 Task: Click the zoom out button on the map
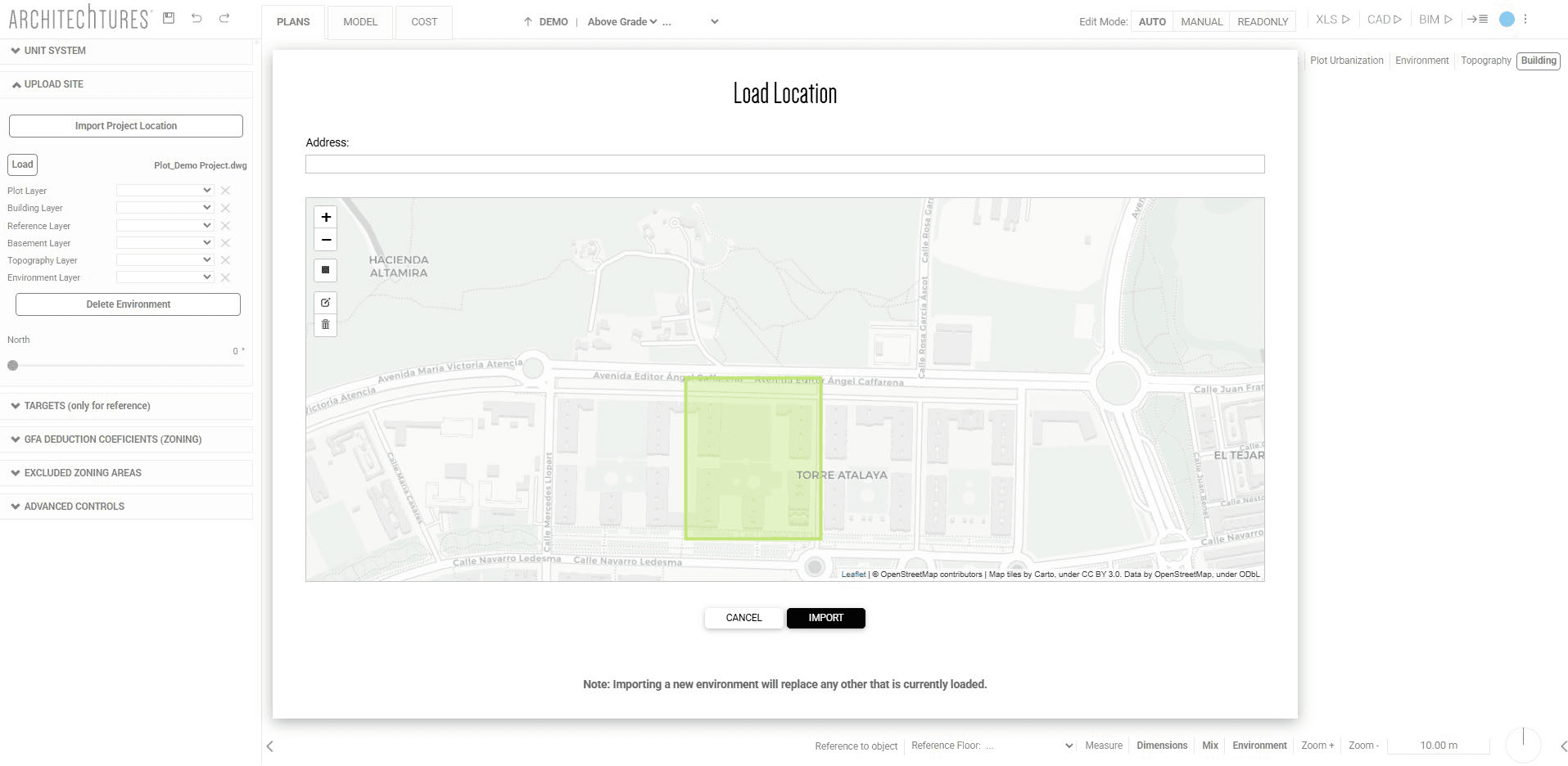325,239
